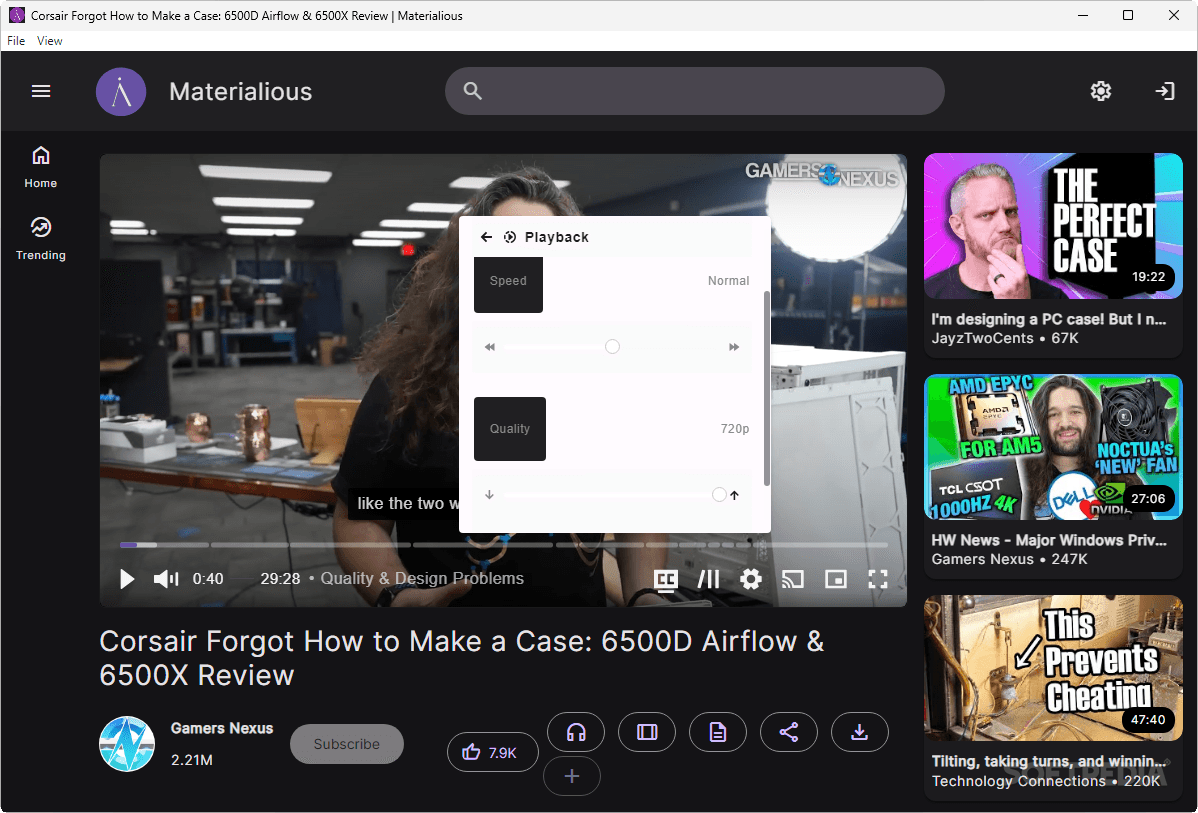Screen dimensions: 1198x813
Task: Click the Speed setting label
Action: click(x=508, y=281)
